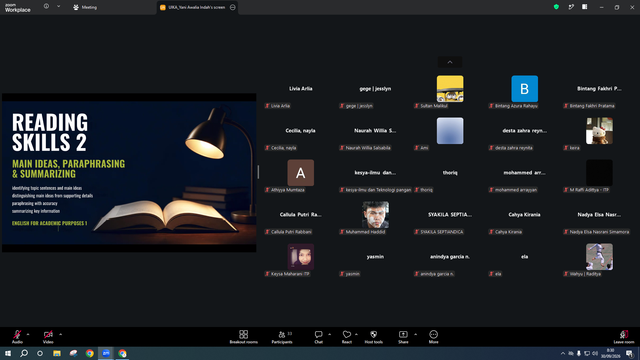
Task: Select Wahyu | Raditya's soccer avatar
Action: [599, 257]
